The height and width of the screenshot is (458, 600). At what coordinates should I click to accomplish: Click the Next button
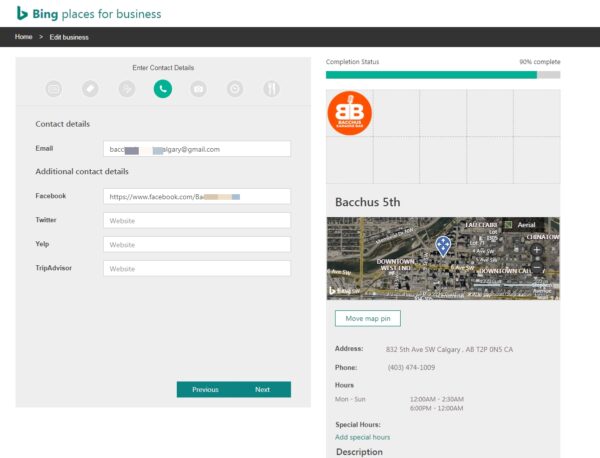click(262, 390)
